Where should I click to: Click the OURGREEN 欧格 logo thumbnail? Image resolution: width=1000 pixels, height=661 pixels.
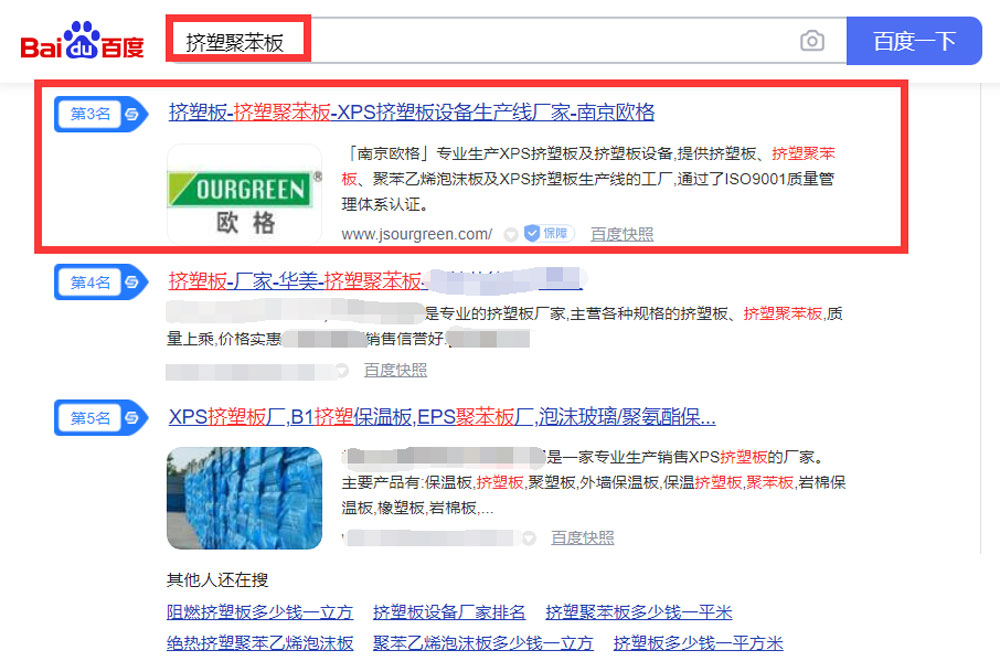[x=244, y=194]
